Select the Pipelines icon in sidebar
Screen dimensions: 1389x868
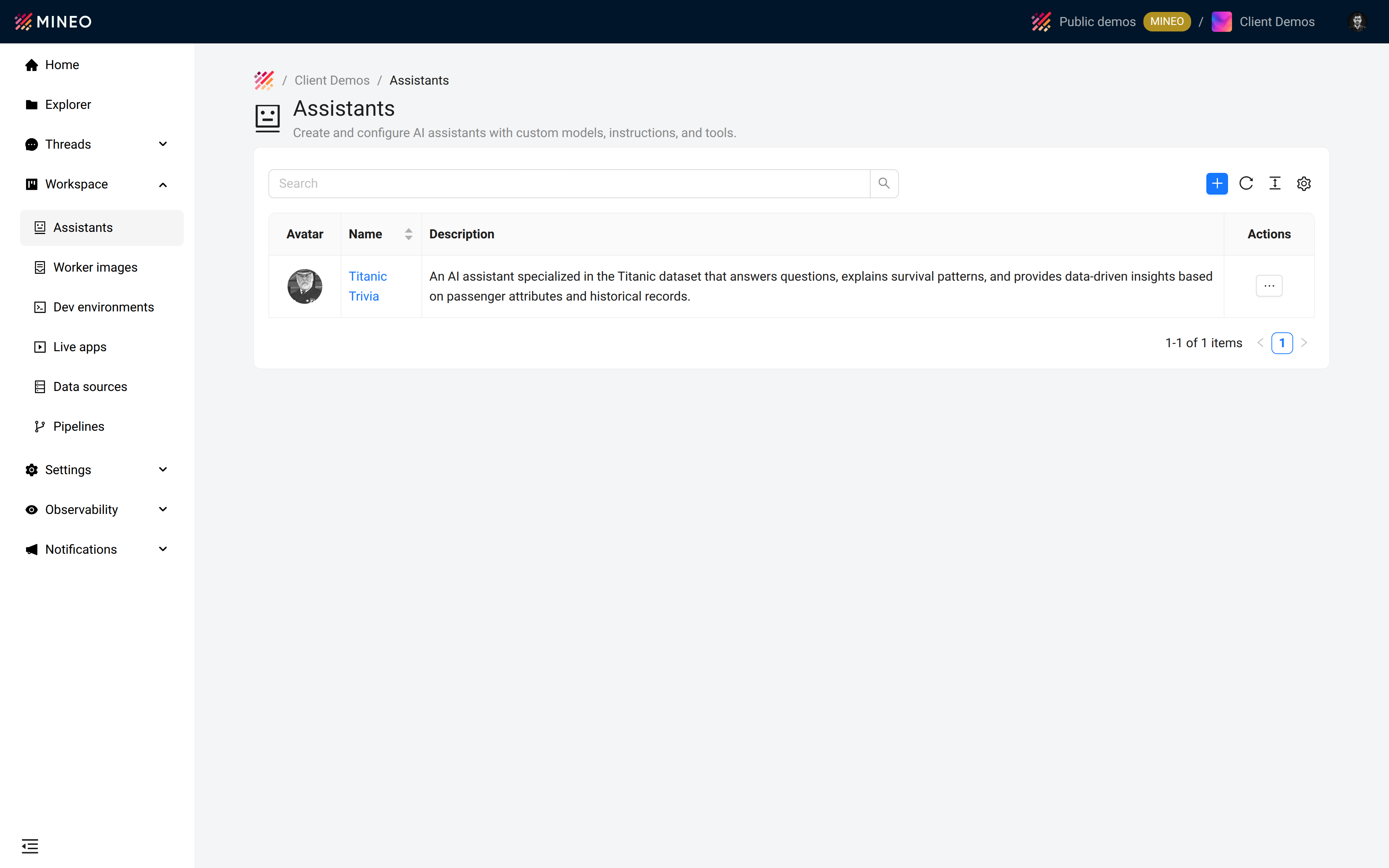39,426
